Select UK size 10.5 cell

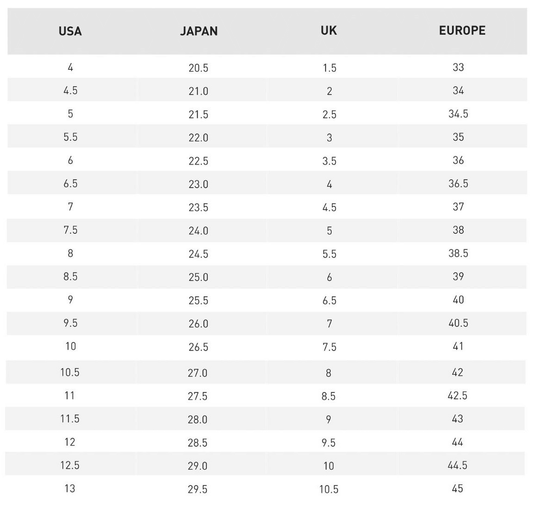click(329, 489)
